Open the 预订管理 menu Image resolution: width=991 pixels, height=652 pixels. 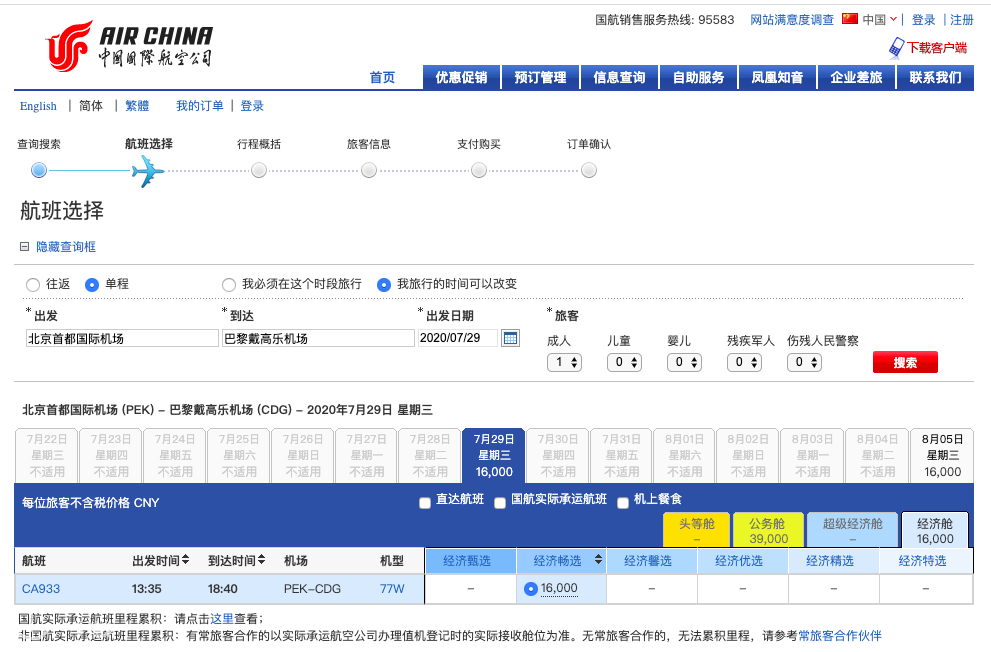pyautogui.click(x=540, y=78)
